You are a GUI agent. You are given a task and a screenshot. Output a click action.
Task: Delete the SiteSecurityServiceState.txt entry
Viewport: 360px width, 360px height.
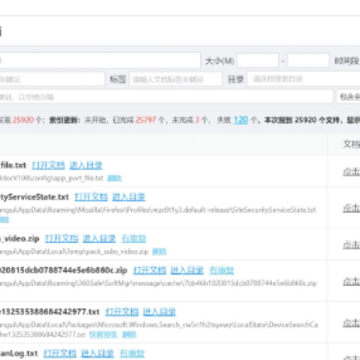4,220
